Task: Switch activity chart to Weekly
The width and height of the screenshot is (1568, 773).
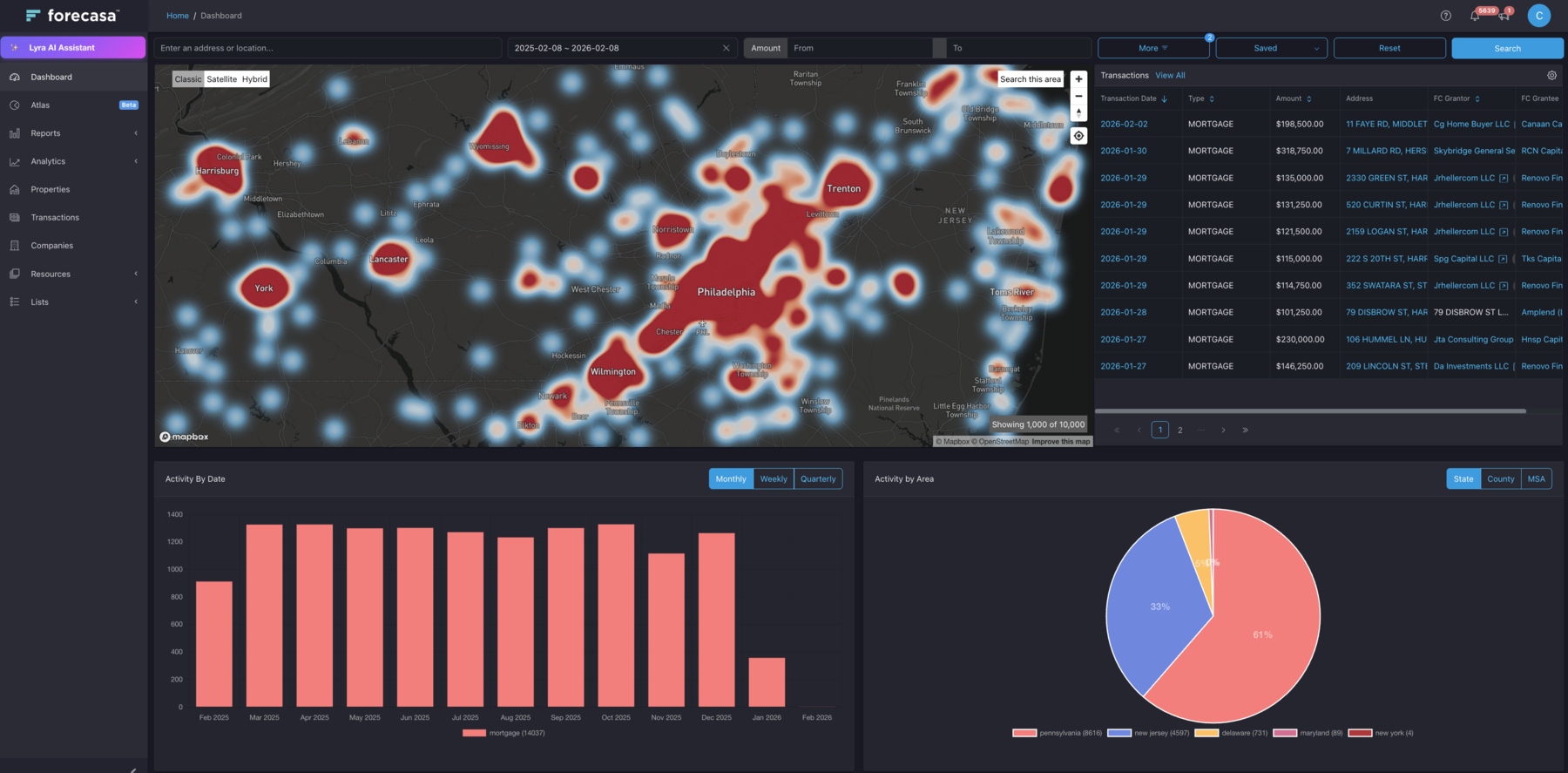Action: [x=773, y=478]
